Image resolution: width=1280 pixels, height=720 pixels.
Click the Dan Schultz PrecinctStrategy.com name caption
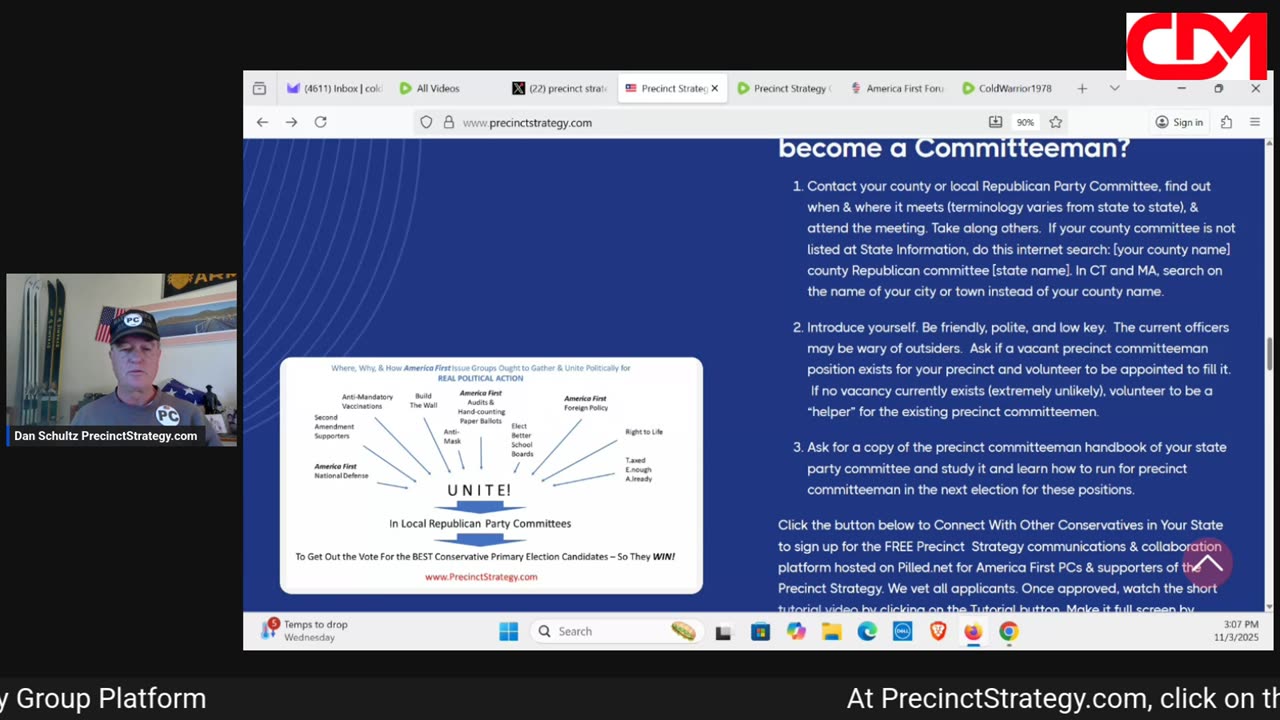click(x=105, y=436)
